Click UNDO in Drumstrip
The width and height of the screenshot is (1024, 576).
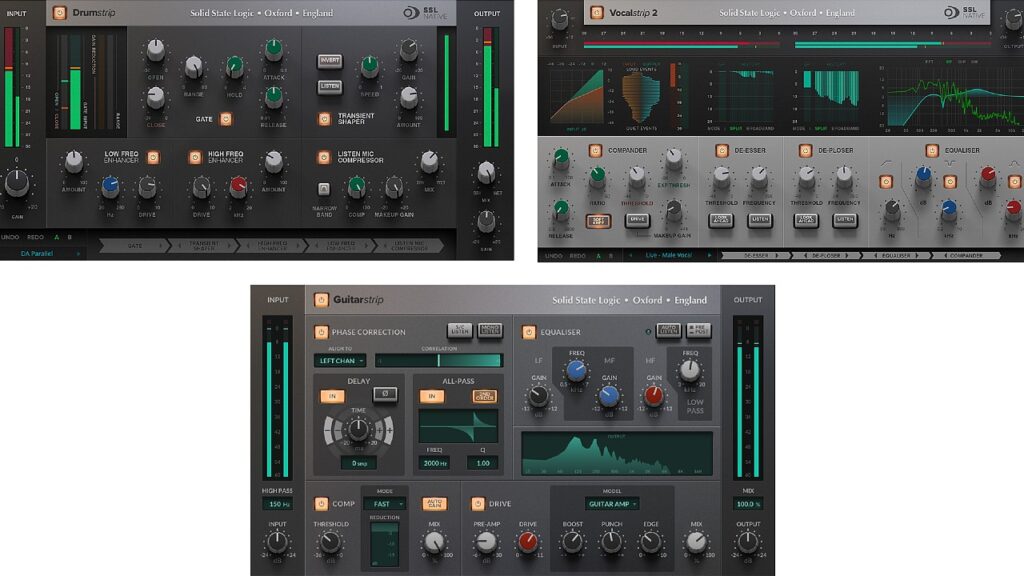(9, 236)
